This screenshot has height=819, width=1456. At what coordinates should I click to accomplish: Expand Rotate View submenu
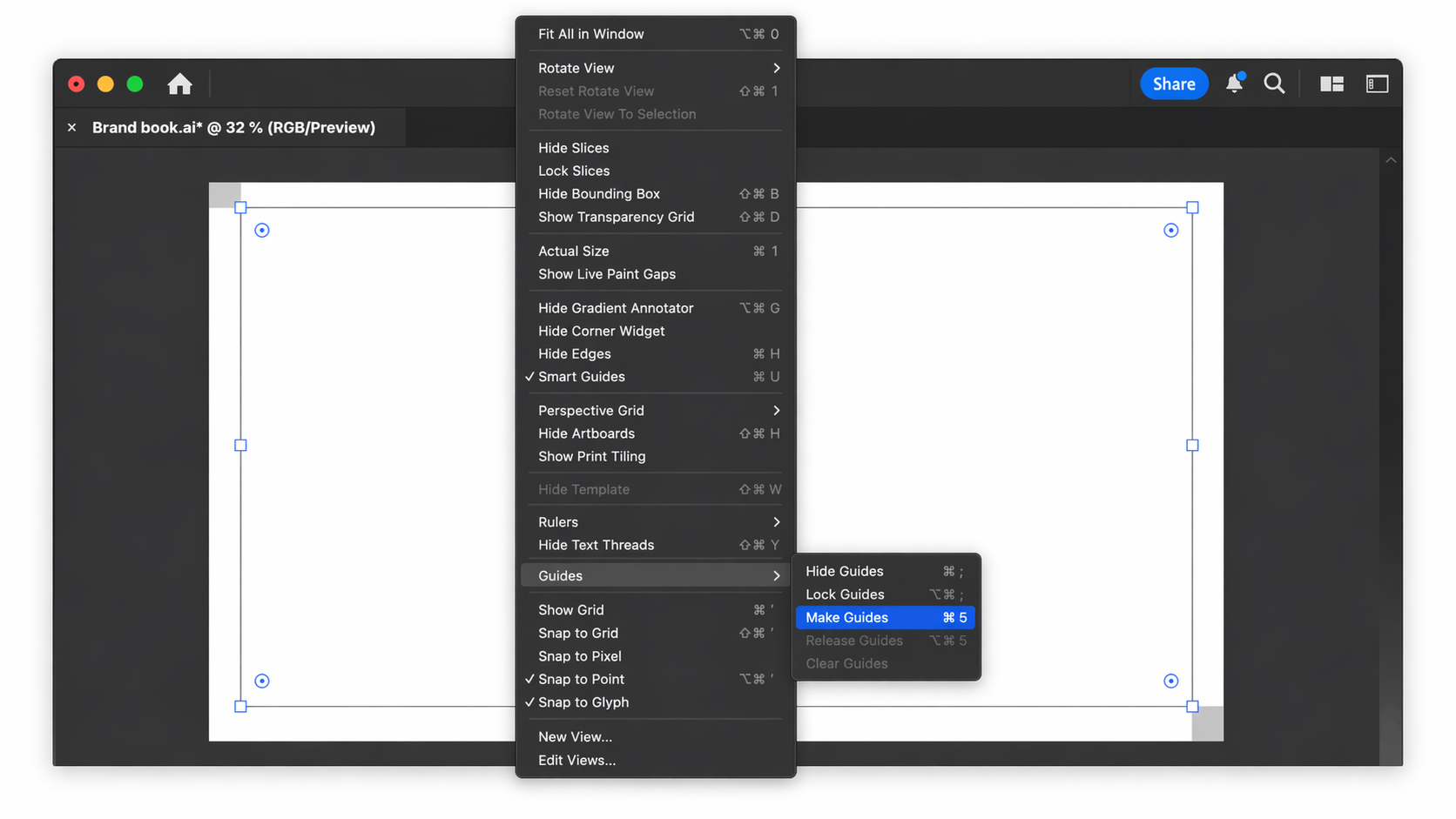655,68
